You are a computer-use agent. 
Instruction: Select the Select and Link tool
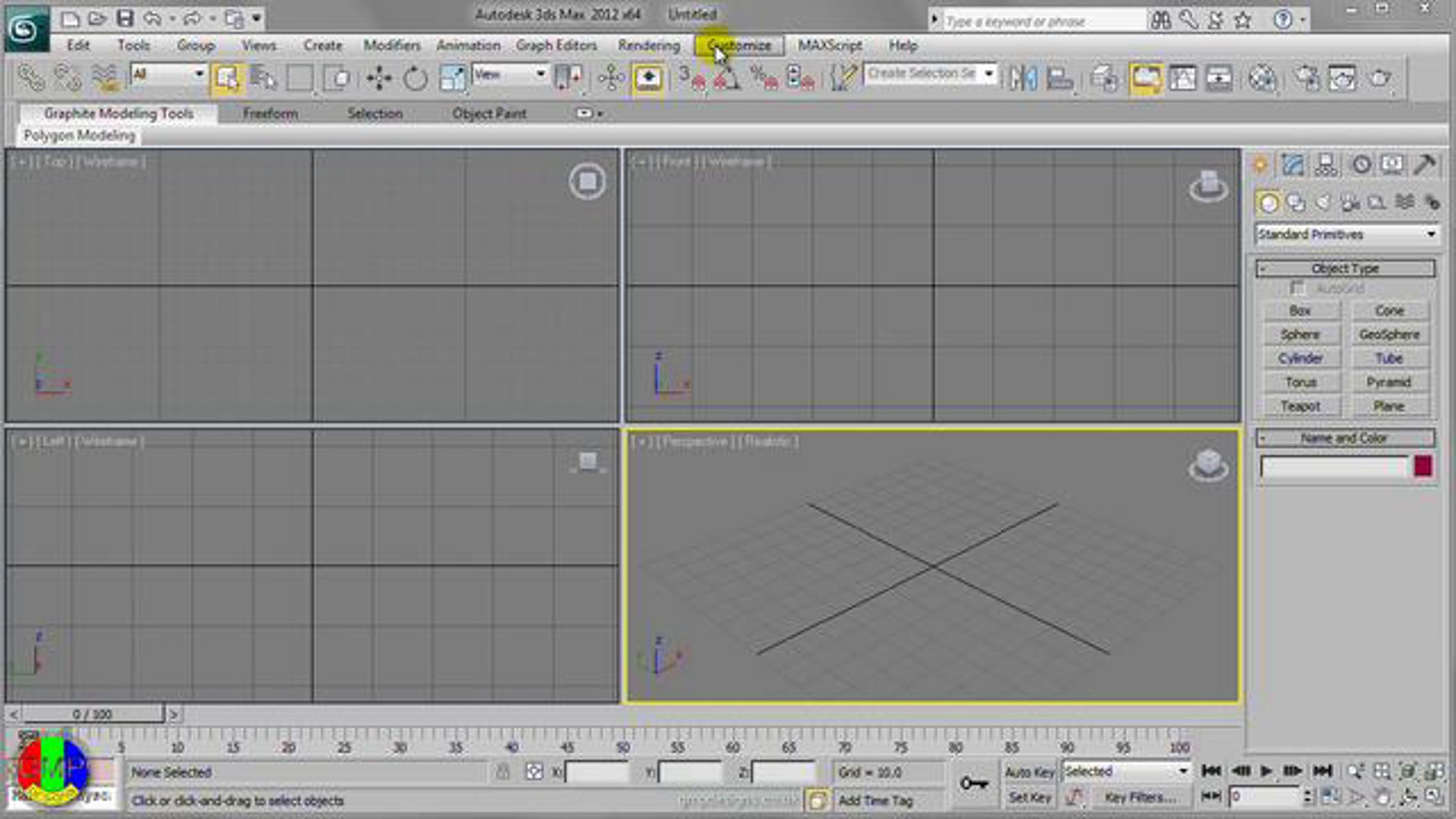coord(31,78)
